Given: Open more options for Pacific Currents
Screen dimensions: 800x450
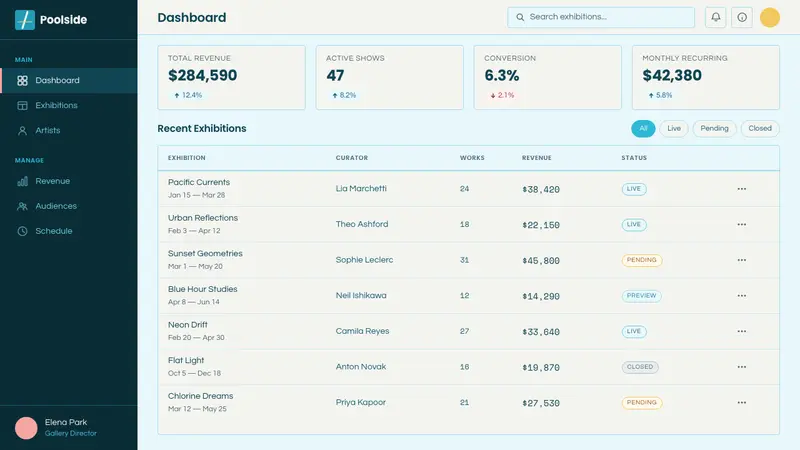Looking at the screenshot, I should (742, 189).
